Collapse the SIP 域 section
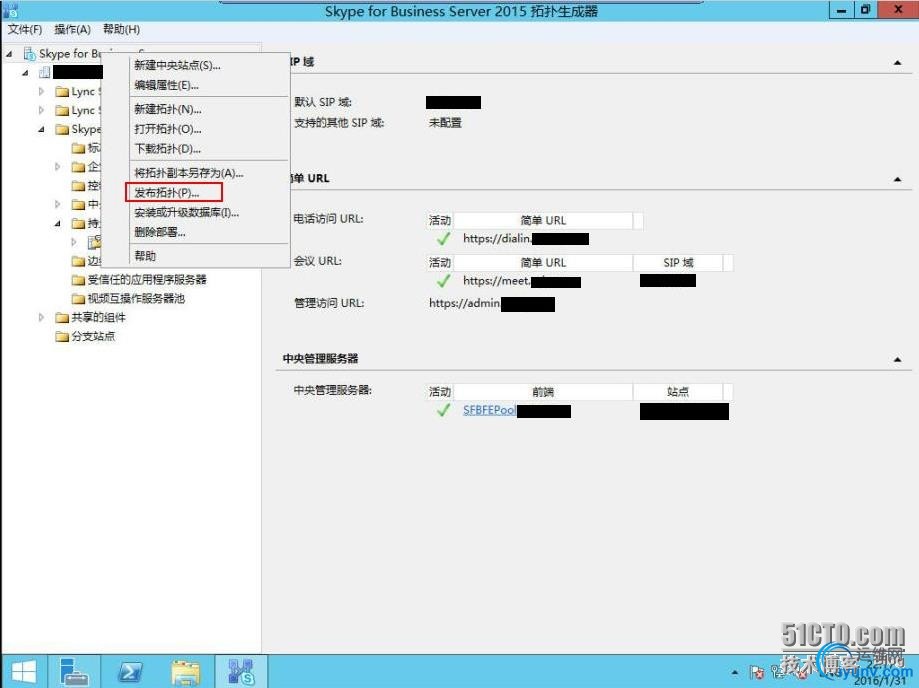The height and width of the screenshot is (688, 919). coord(897,63)
